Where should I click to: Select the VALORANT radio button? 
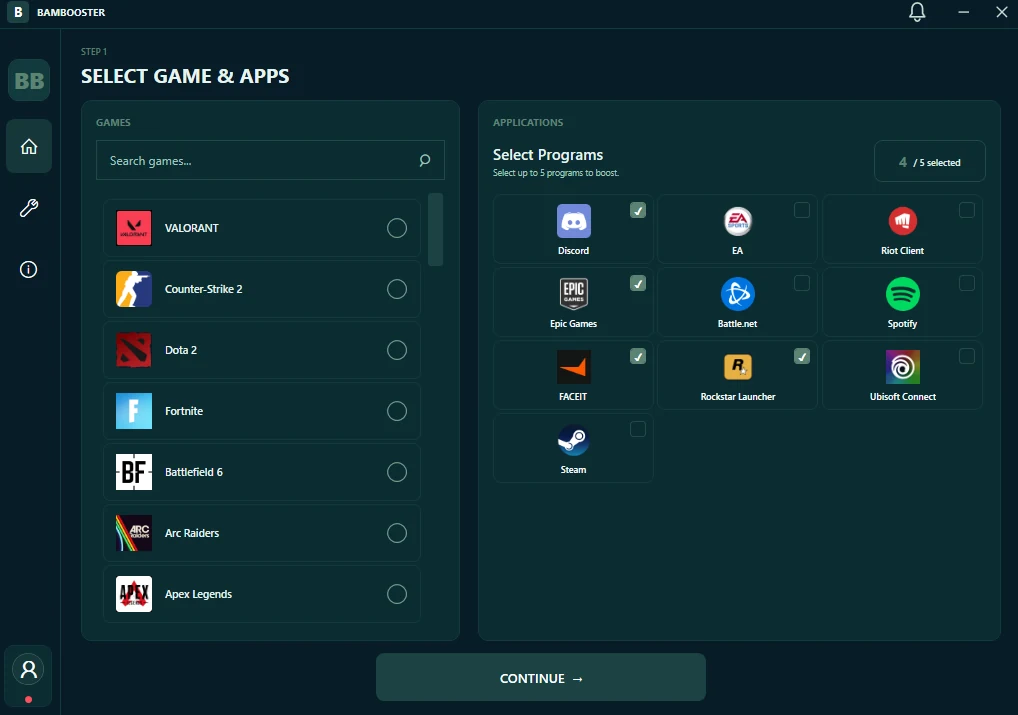click(397, 228)
